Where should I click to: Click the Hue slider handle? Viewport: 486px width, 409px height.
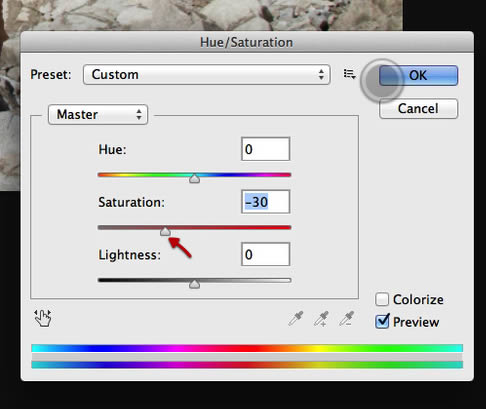pyautogui.click(x=194, y=179)
